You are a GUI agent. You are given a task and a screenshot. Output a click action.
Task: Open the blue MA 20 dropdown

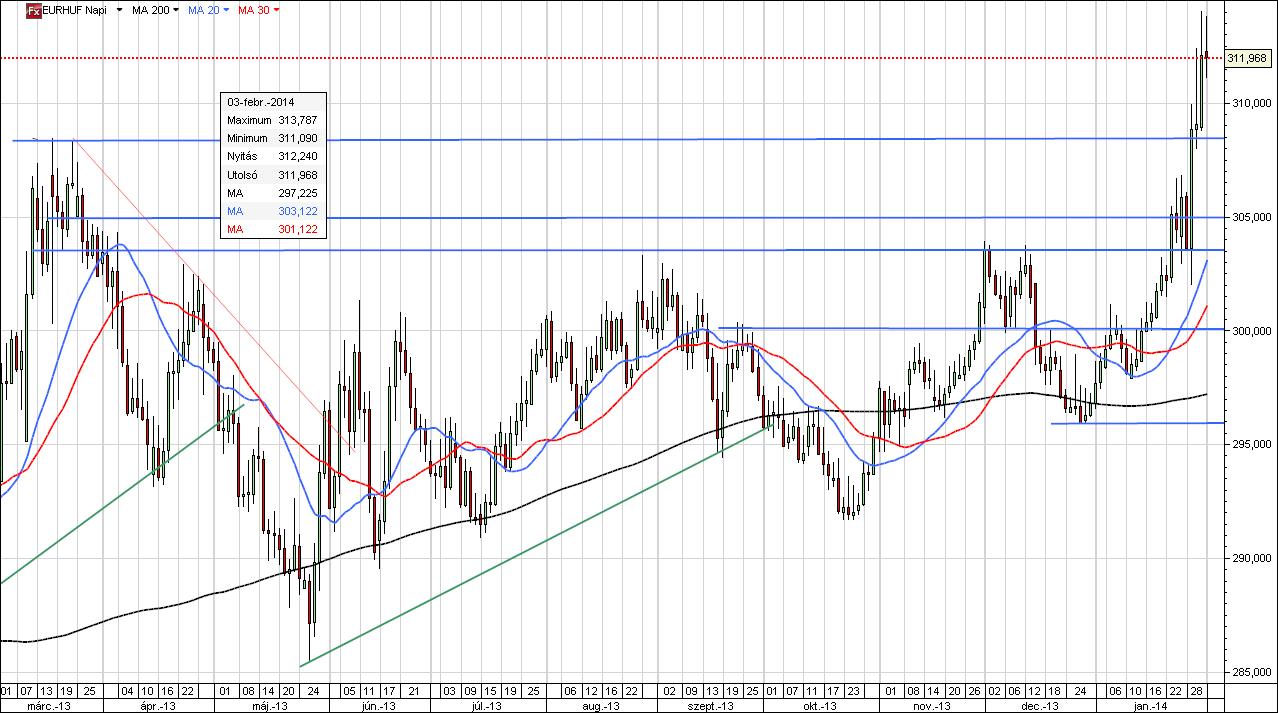point(226,10)
